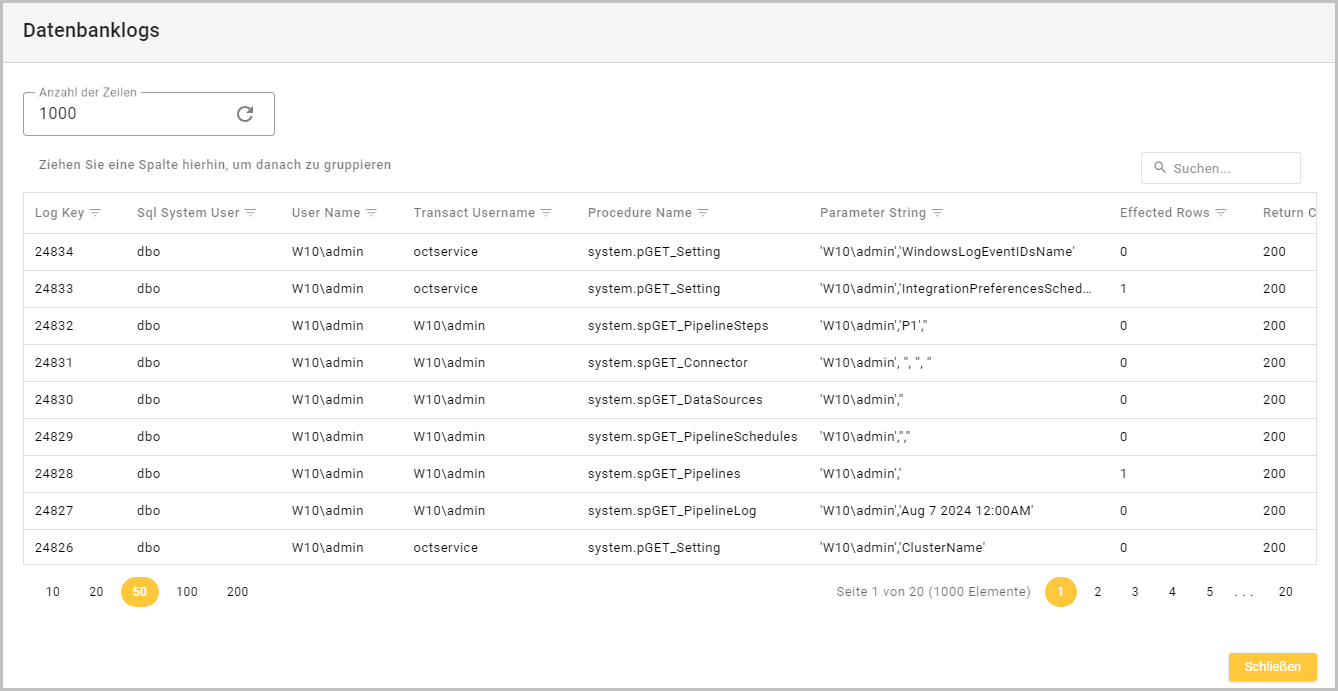Set page size to 200 rows

coord(237,592)
